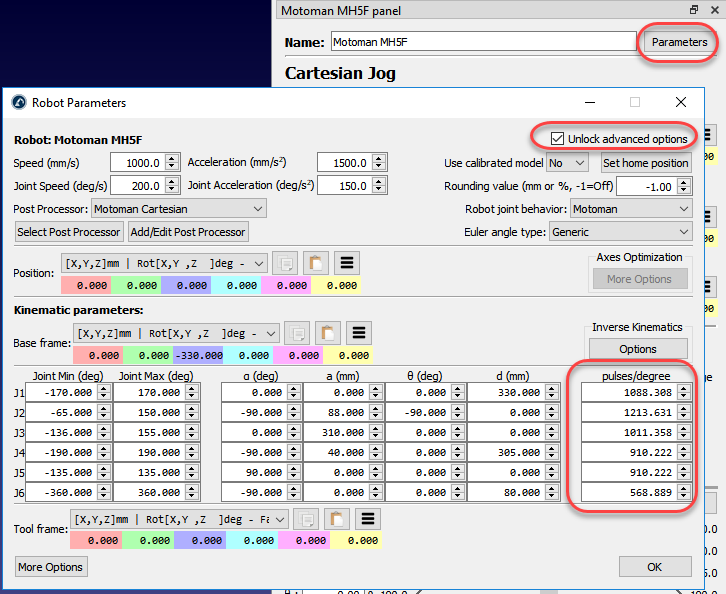Open the Base frame hamburger menu
Viewport: 726px width, 594px height.
coord(361,333)
